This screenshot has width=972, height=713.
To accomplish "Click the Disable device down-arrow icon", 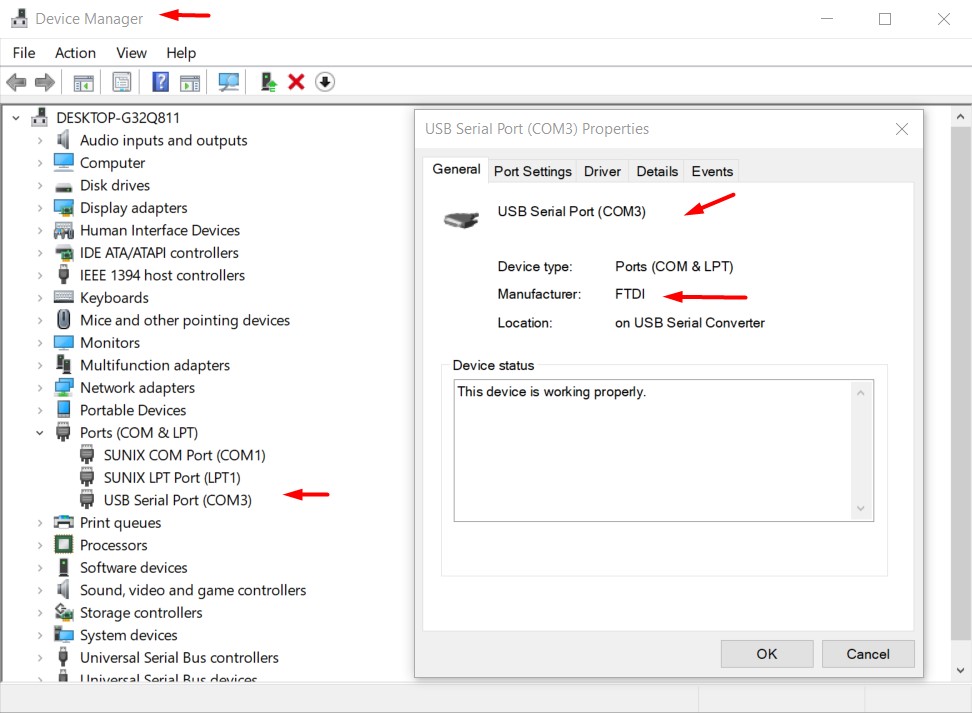I will click(325, 82).
